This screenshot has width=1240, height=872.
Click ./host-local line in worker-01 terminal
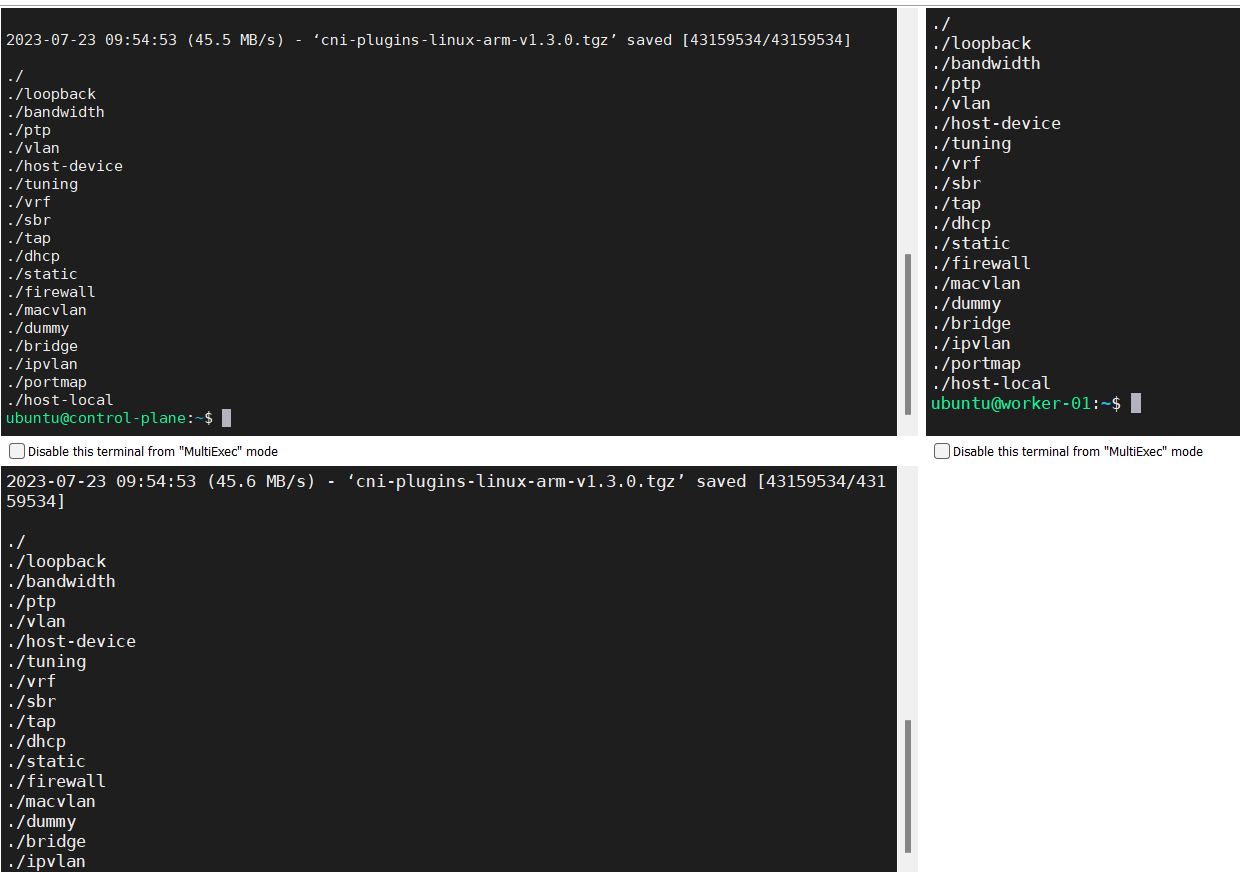click(x=991, y=383)
